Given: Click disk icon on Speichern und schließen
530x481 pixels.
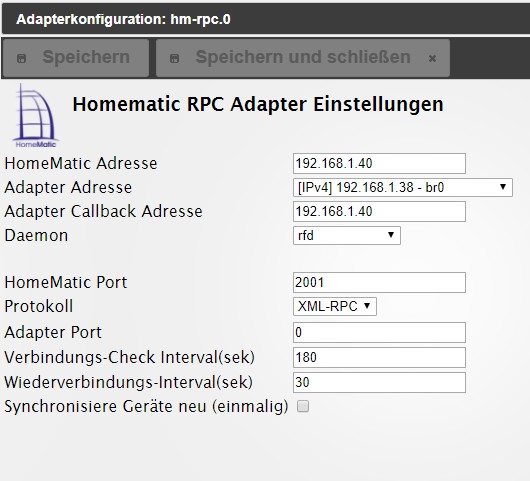Looking at the screenshot, I should [174, 58].
